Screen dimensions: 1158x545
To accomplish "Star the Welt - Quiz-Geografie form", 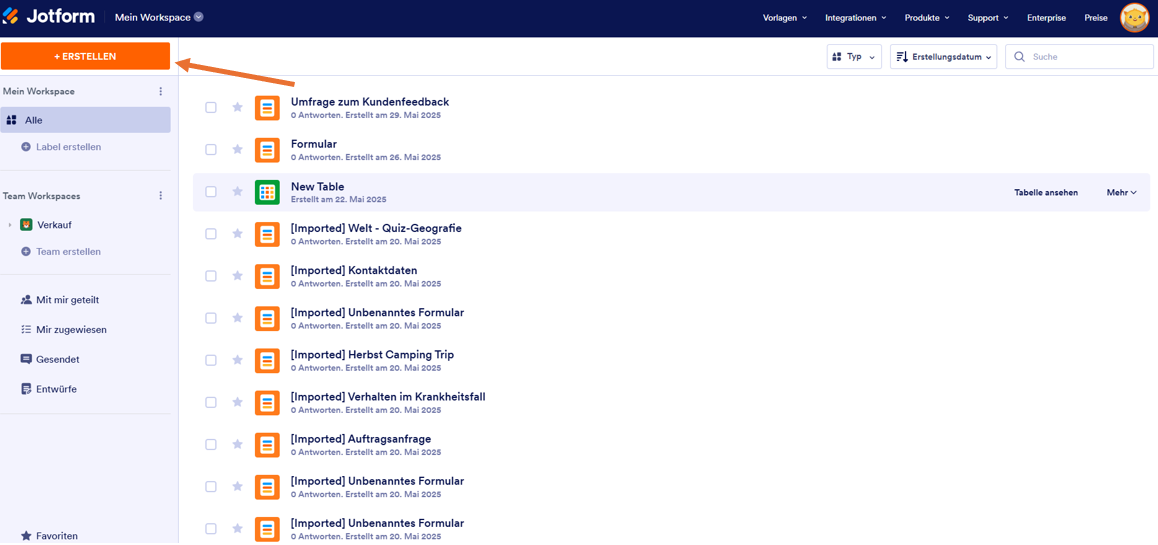I will [237, 233].
